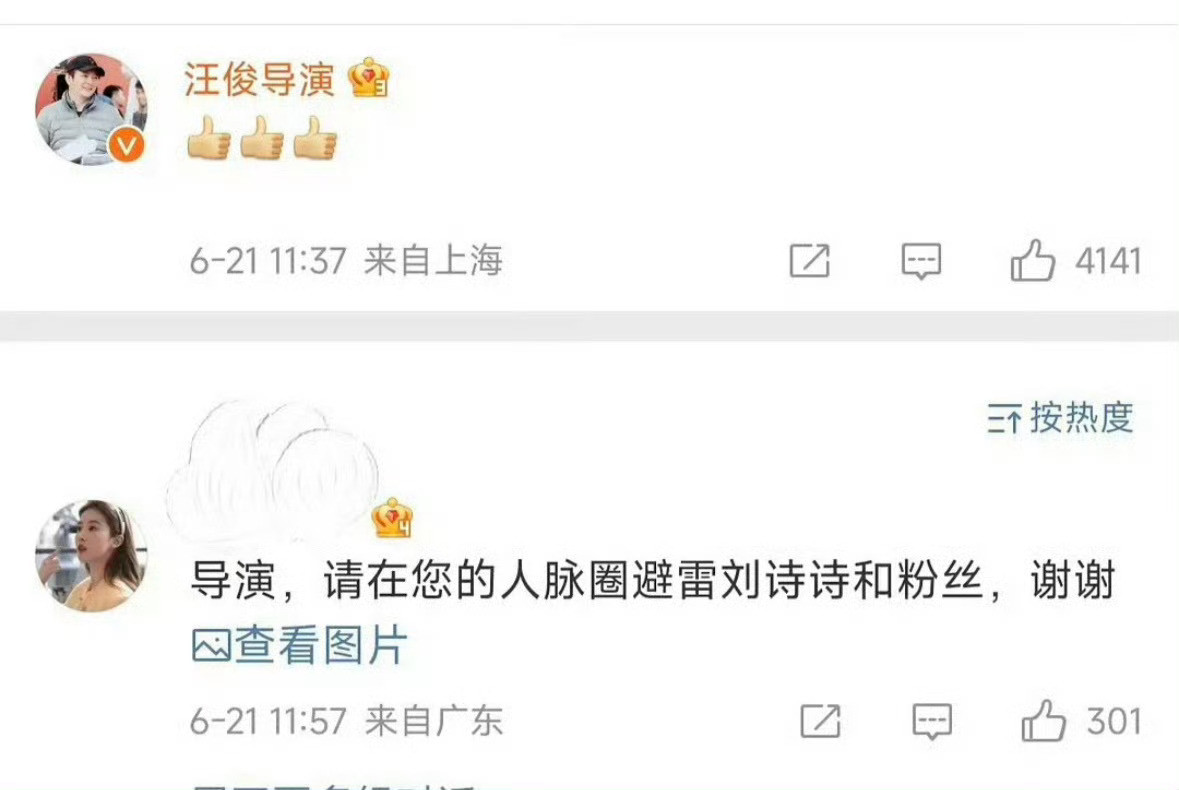
Task: Open the commenter's avatar photo
Action: click(91, 555)
